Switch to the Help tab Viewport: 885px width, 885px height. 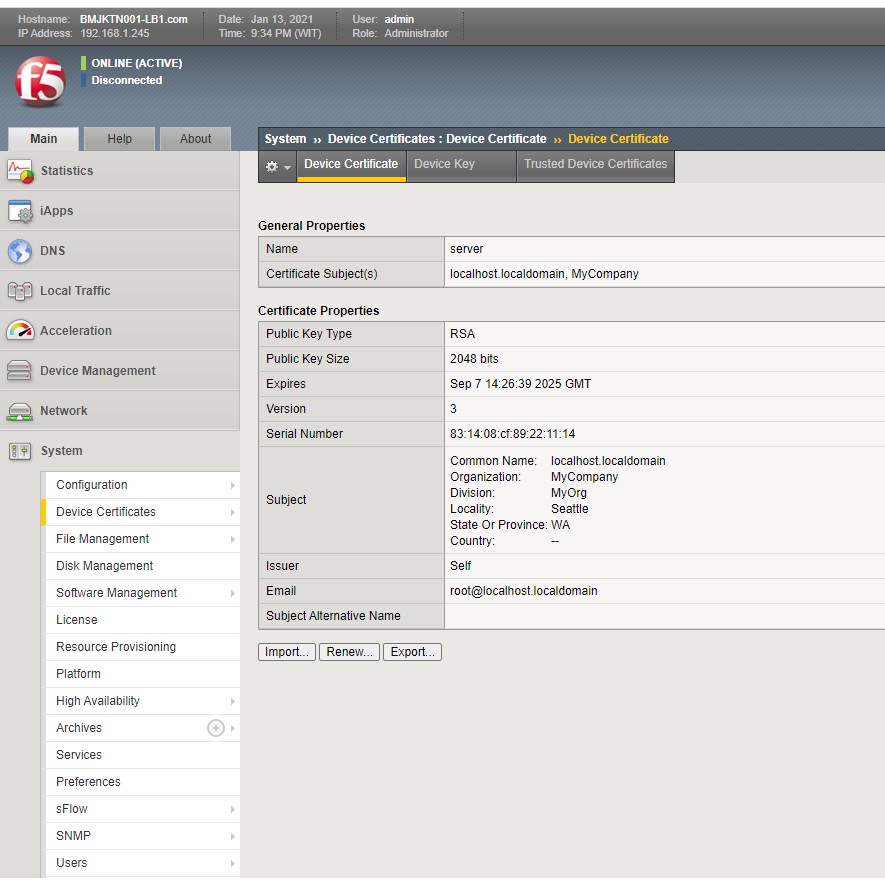pyautogui.click(x=119, y=139)
